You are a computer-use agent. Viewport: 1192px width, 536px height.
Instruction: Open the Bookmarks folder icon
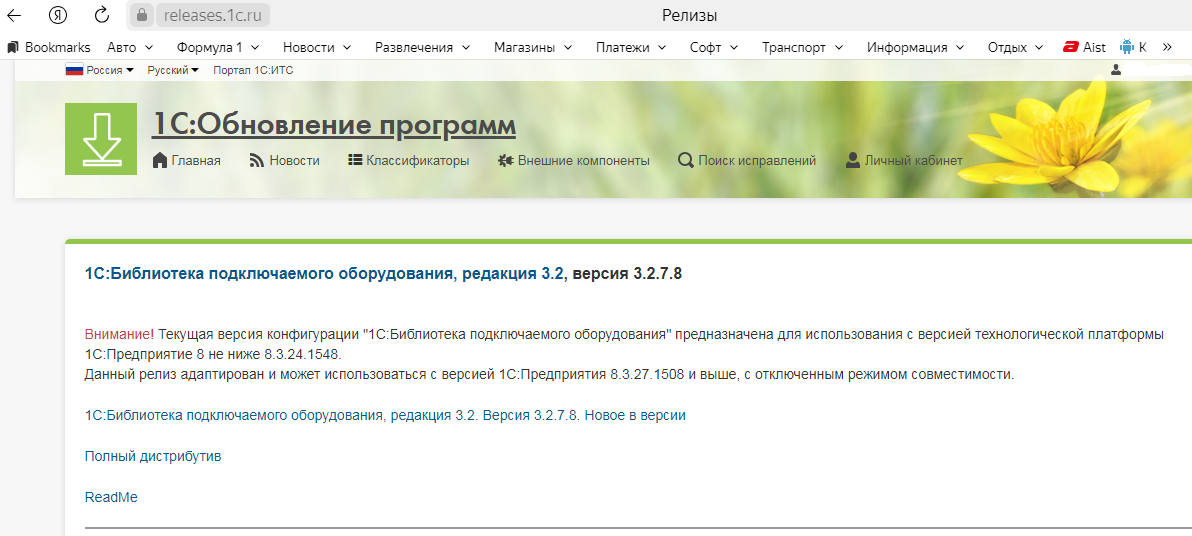click(x=12, y=47)
